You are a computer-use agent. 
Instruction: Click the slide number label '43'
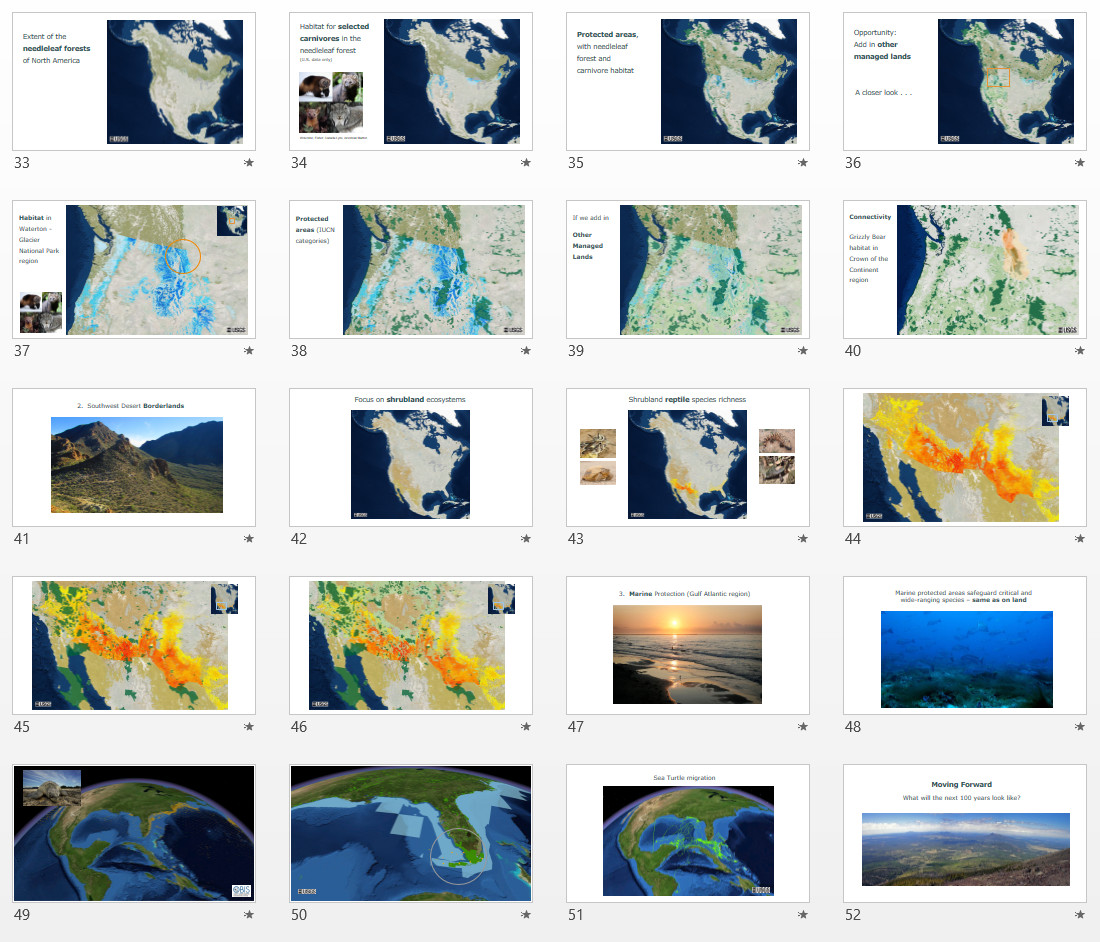click(x=576, y=539)
